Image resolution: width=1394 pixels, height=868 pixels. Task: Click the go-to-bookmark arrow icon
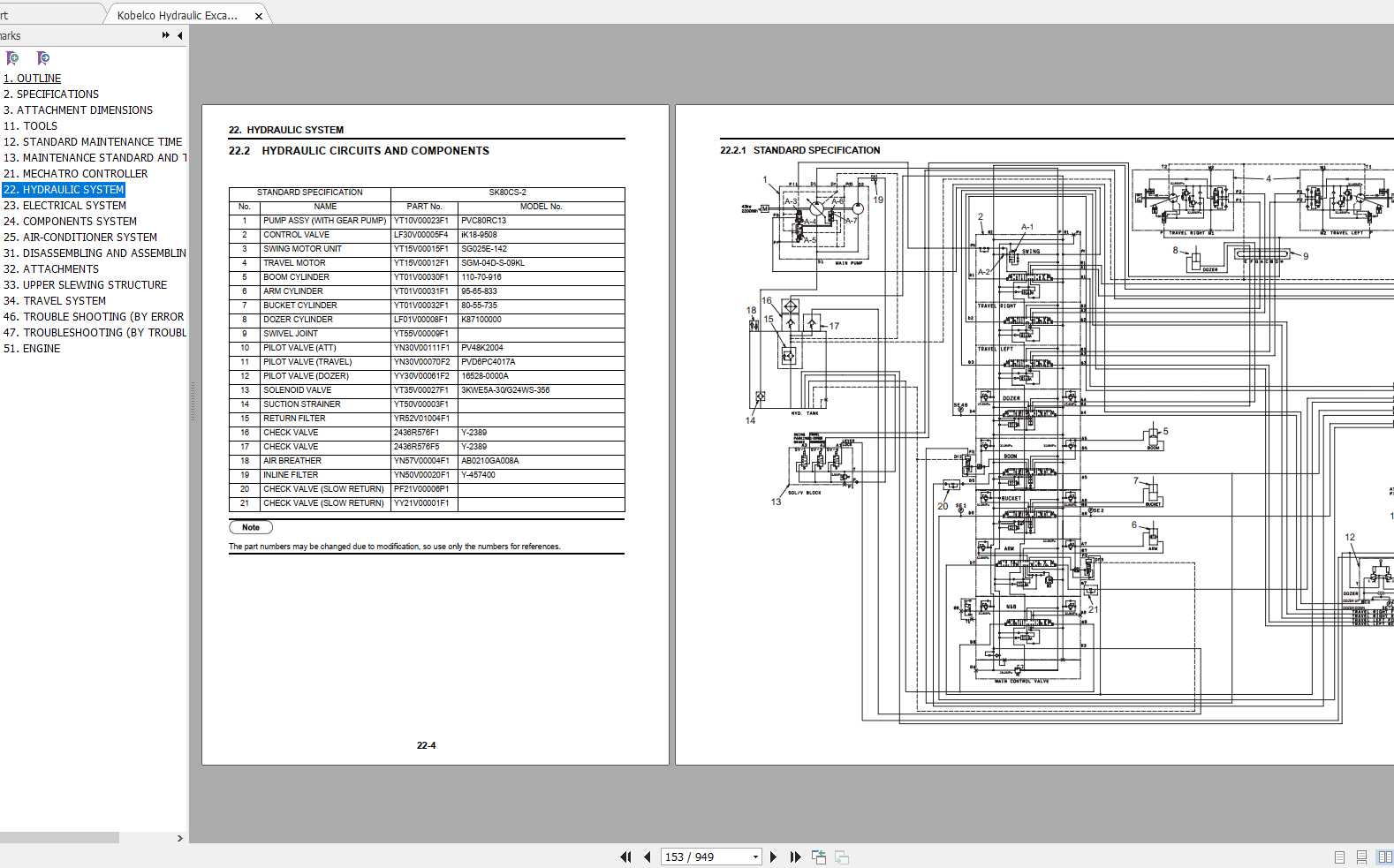pos(42,58)
